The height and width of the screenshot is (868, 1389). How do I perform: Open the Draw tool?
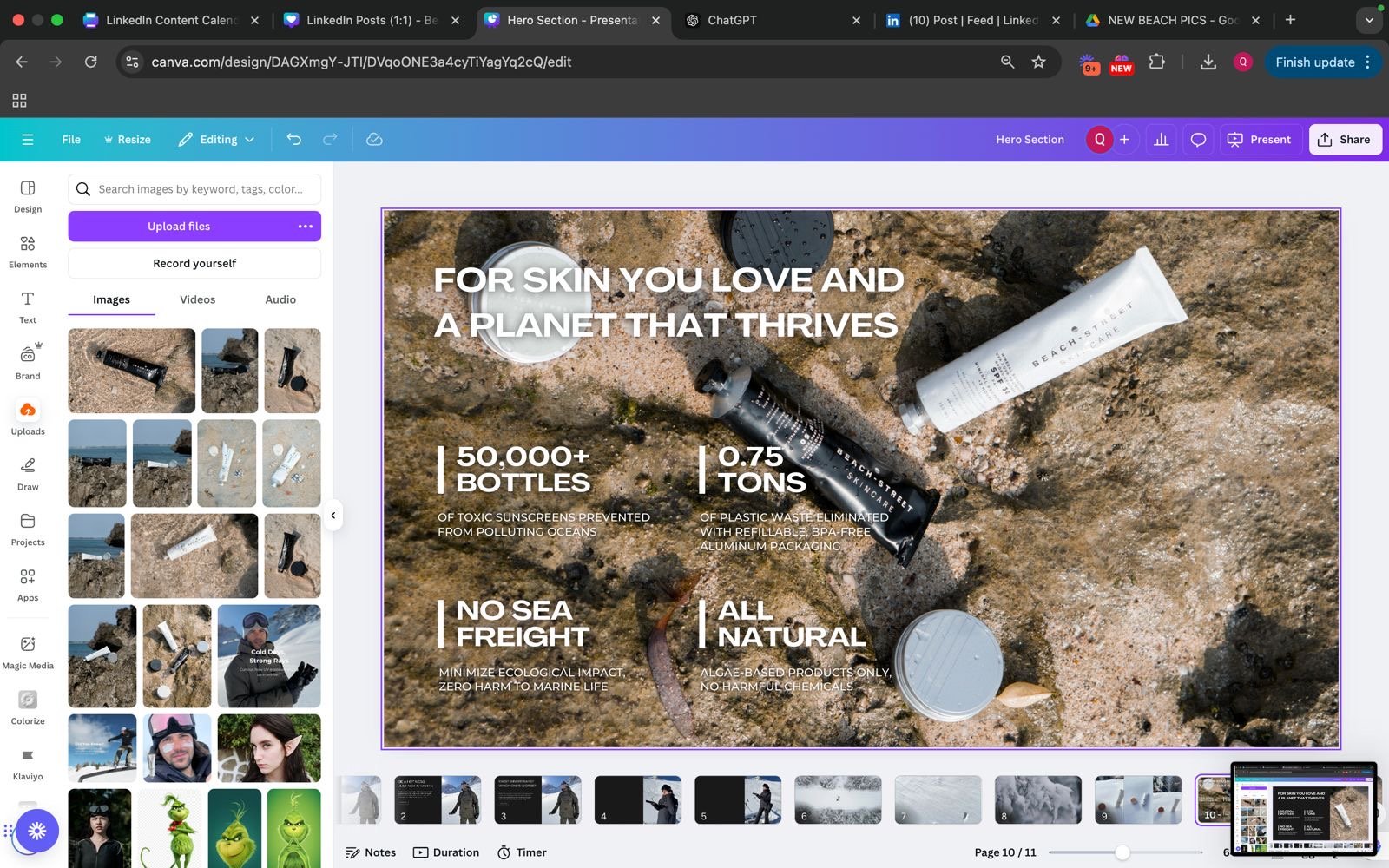(28, 474)
